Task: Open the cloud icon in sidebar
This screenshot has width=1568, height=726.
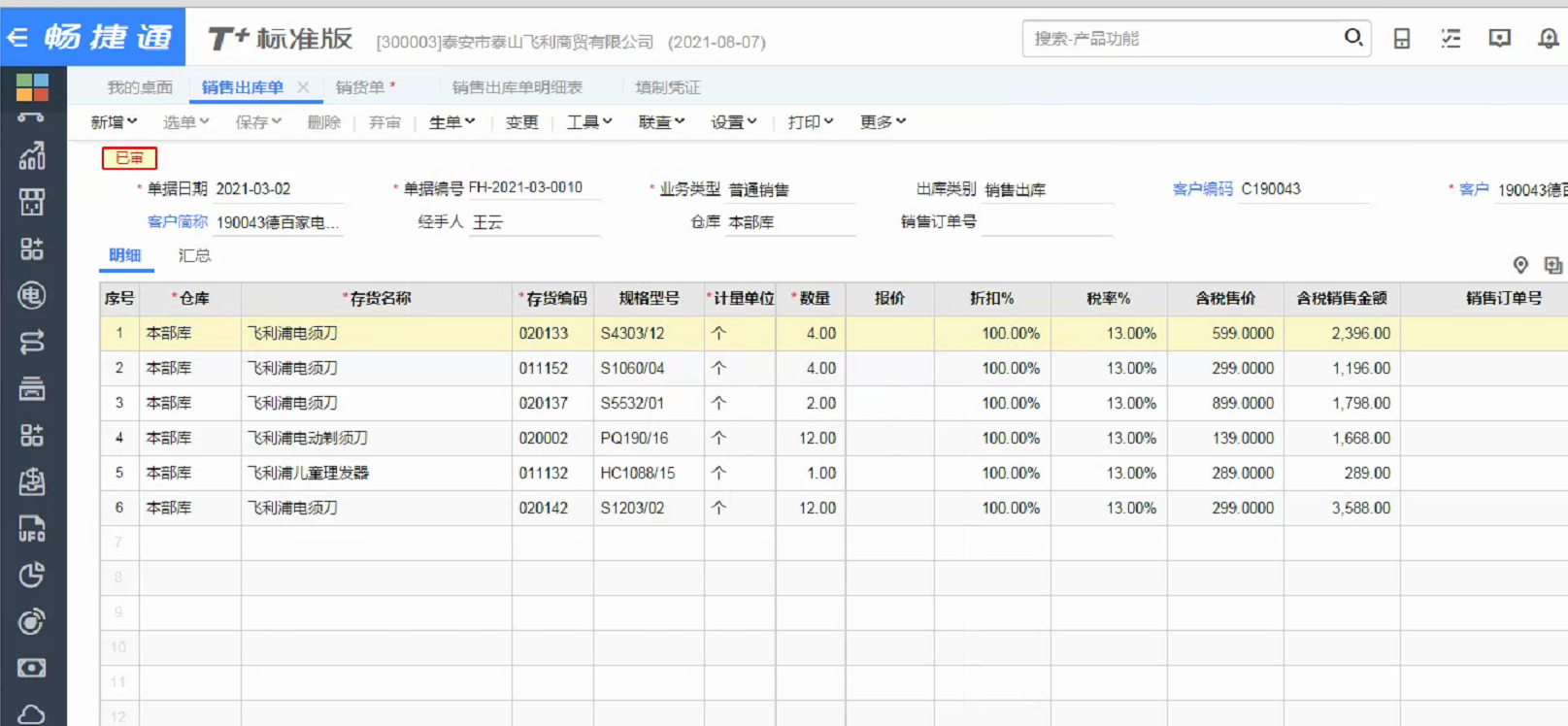Action: click(32, 714)
